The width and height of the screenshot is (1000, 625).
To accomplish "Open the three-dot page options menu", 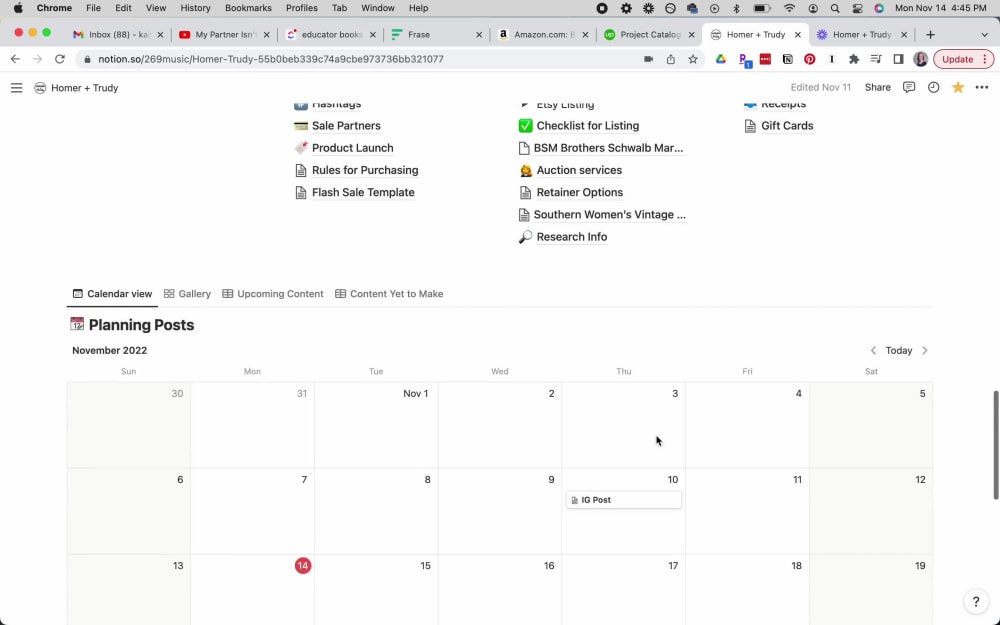I will (982, 87).
